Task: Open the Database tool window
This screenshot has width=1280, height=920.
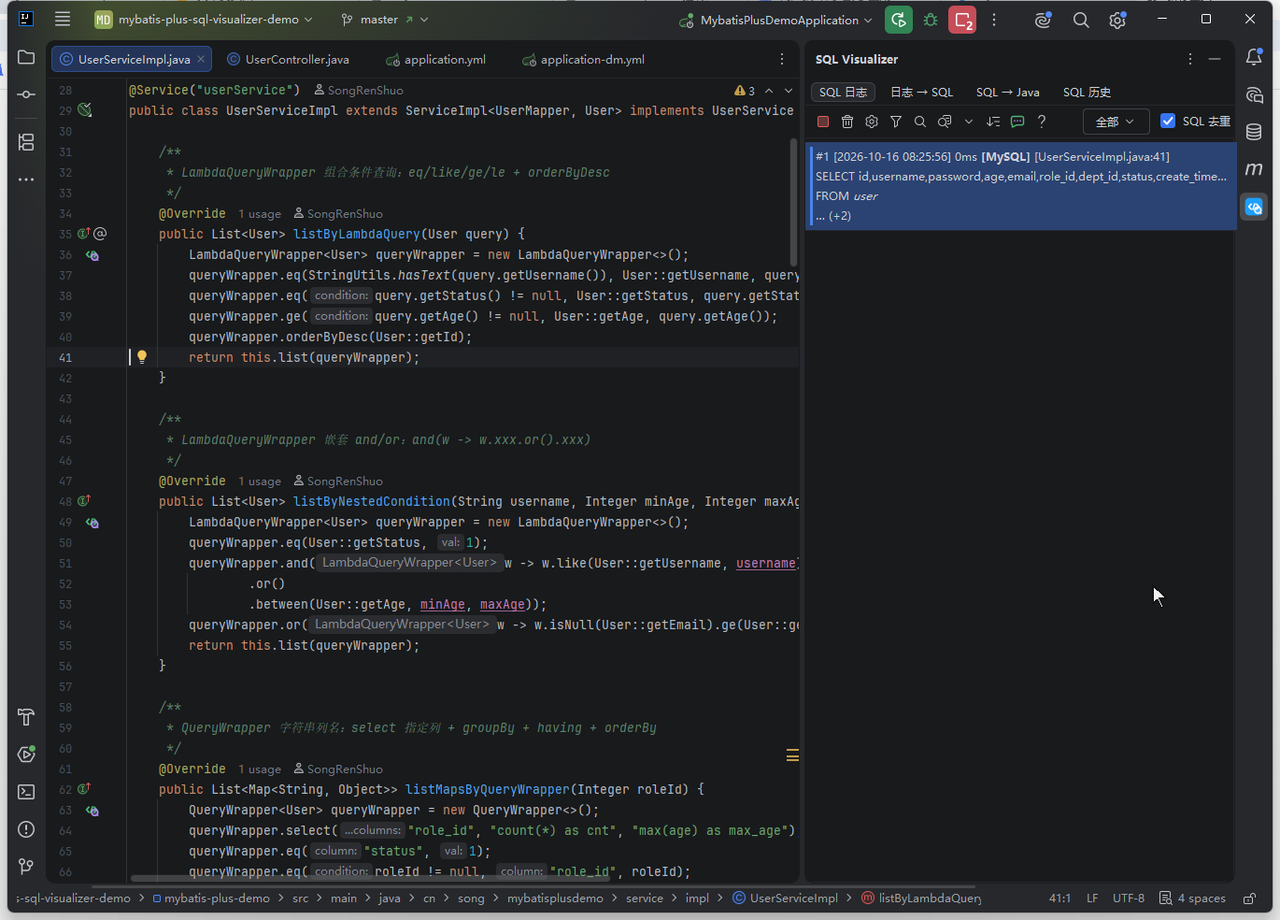Action: [x=1254, y=132]
